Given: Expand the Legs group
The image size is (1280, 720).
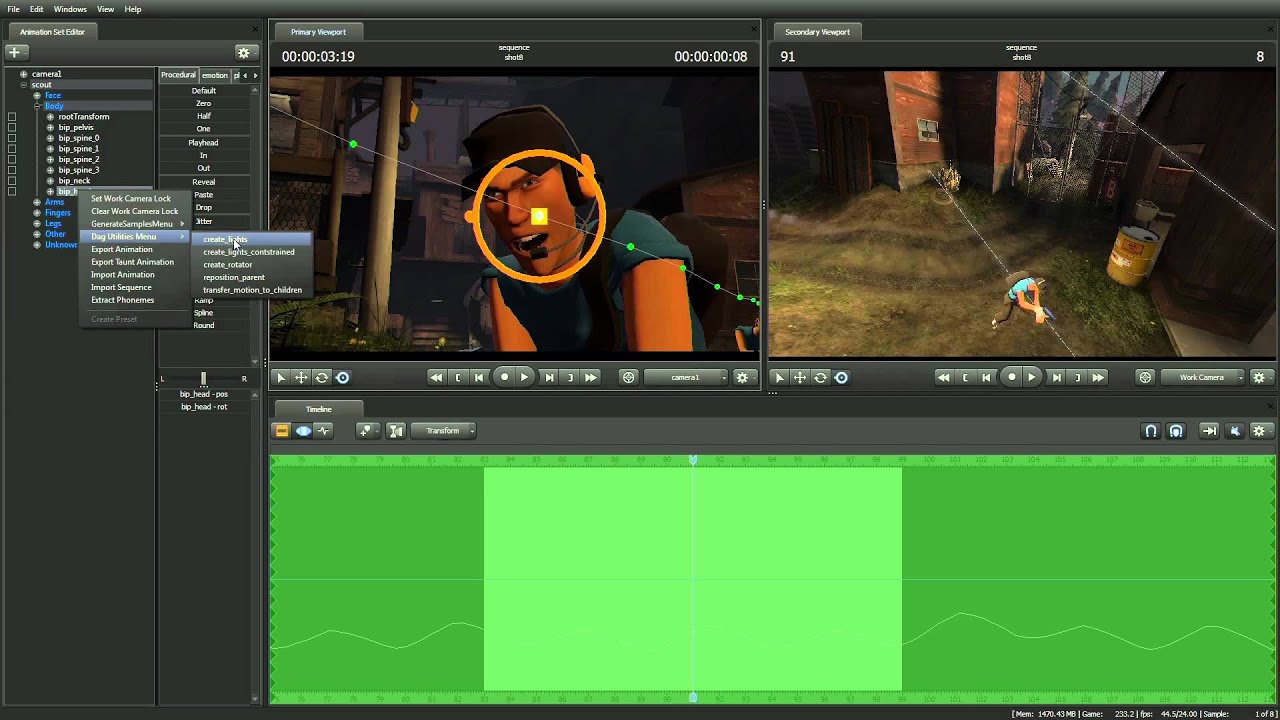Looking at the screenshot, I should pos(37,224).
